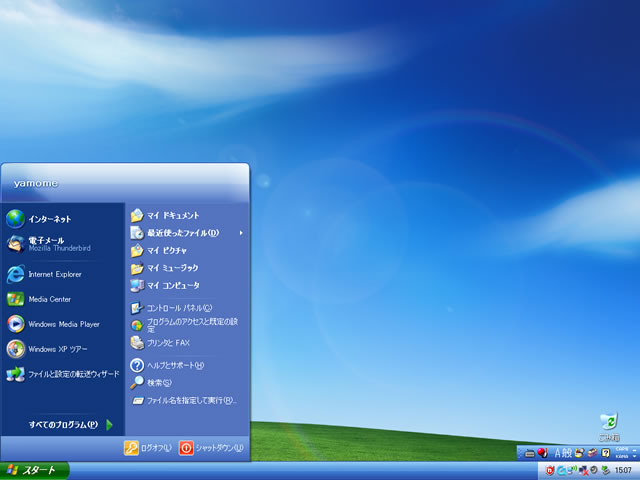Open IME tools toolbox icon
The image size is (640, 480).
pos(593,453)
